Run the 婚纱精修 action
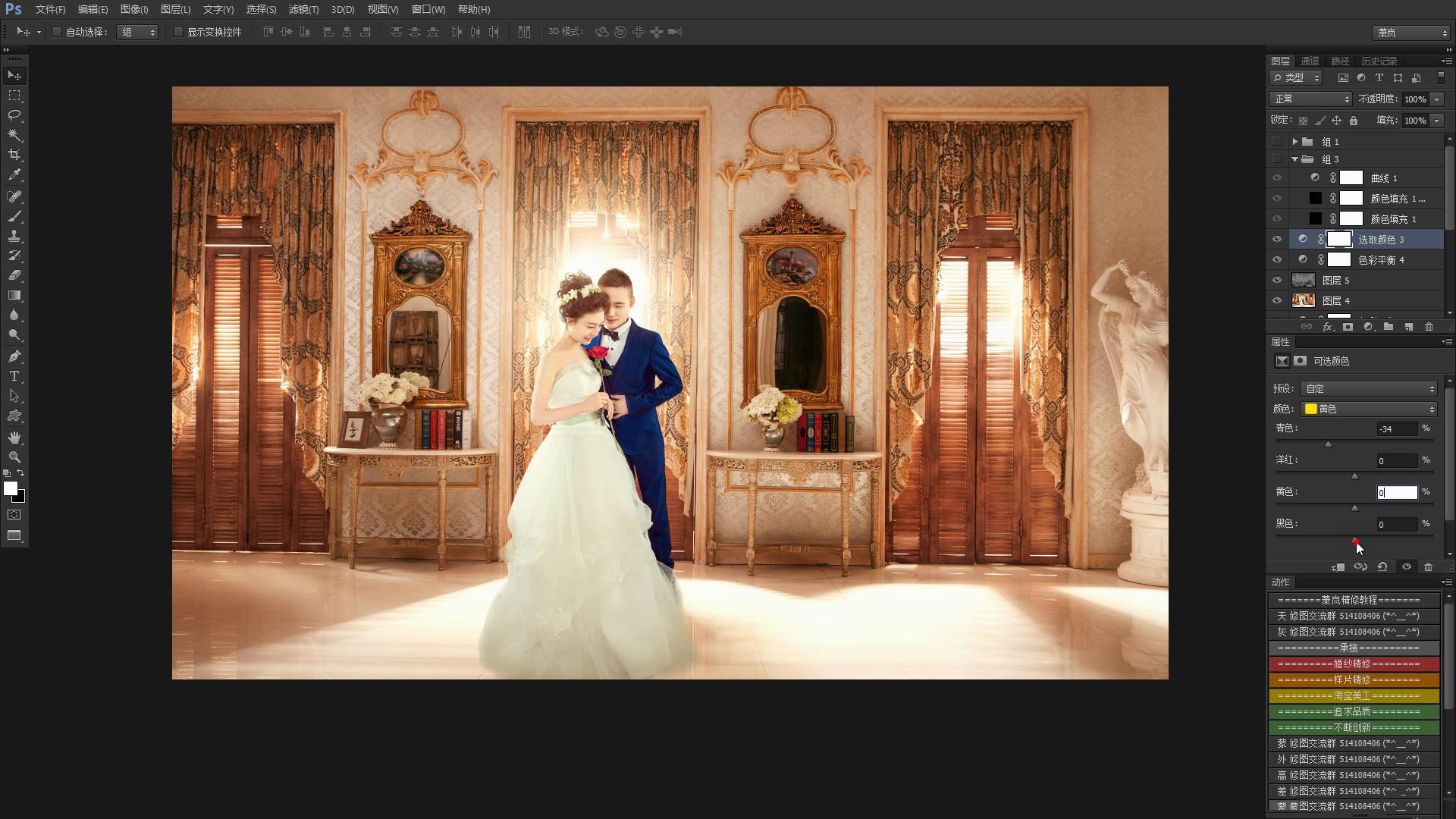 pos(1354,664)
